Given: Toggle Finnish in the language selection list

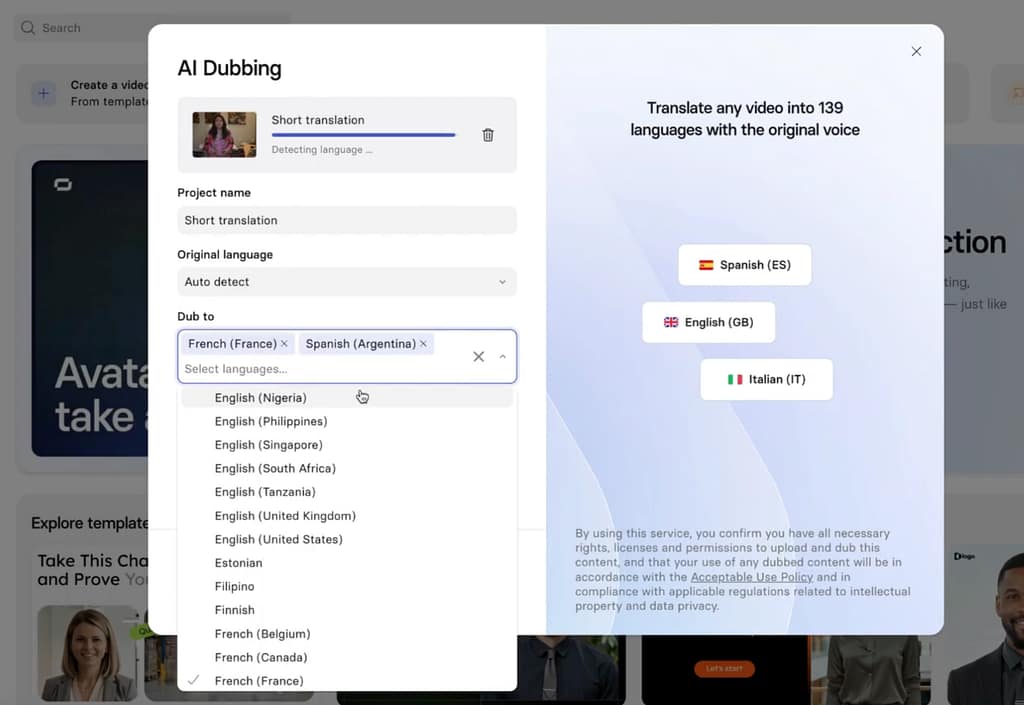Looking at the screenshot, I should click(x=234, y=609).
